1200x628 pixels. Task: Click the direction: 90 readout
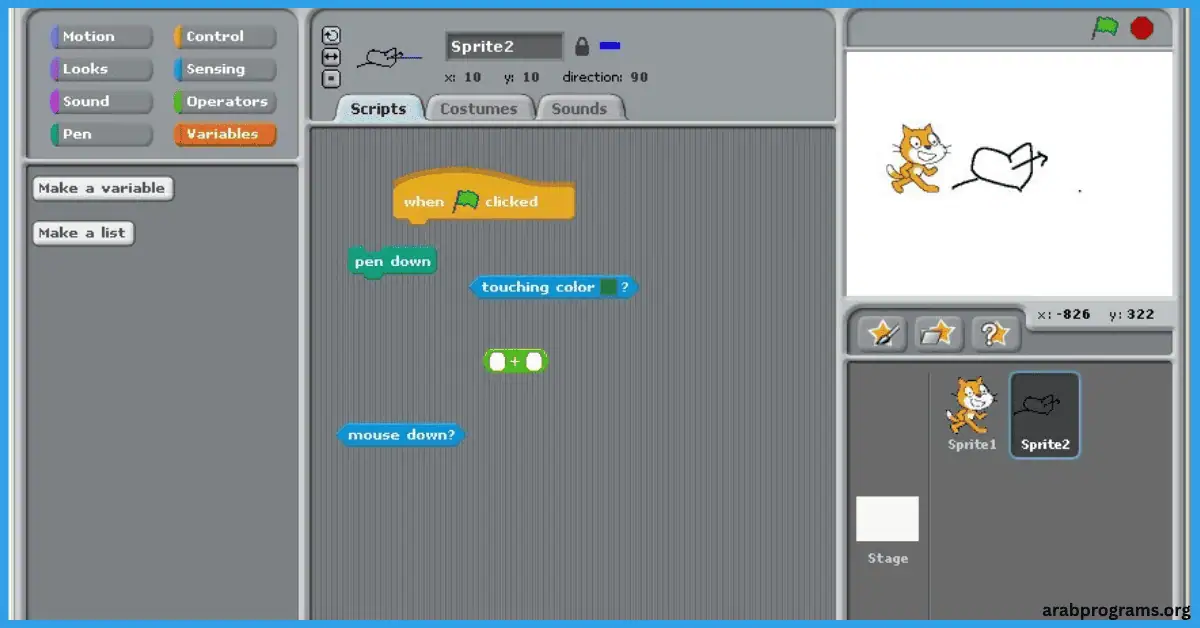[605, 77]
